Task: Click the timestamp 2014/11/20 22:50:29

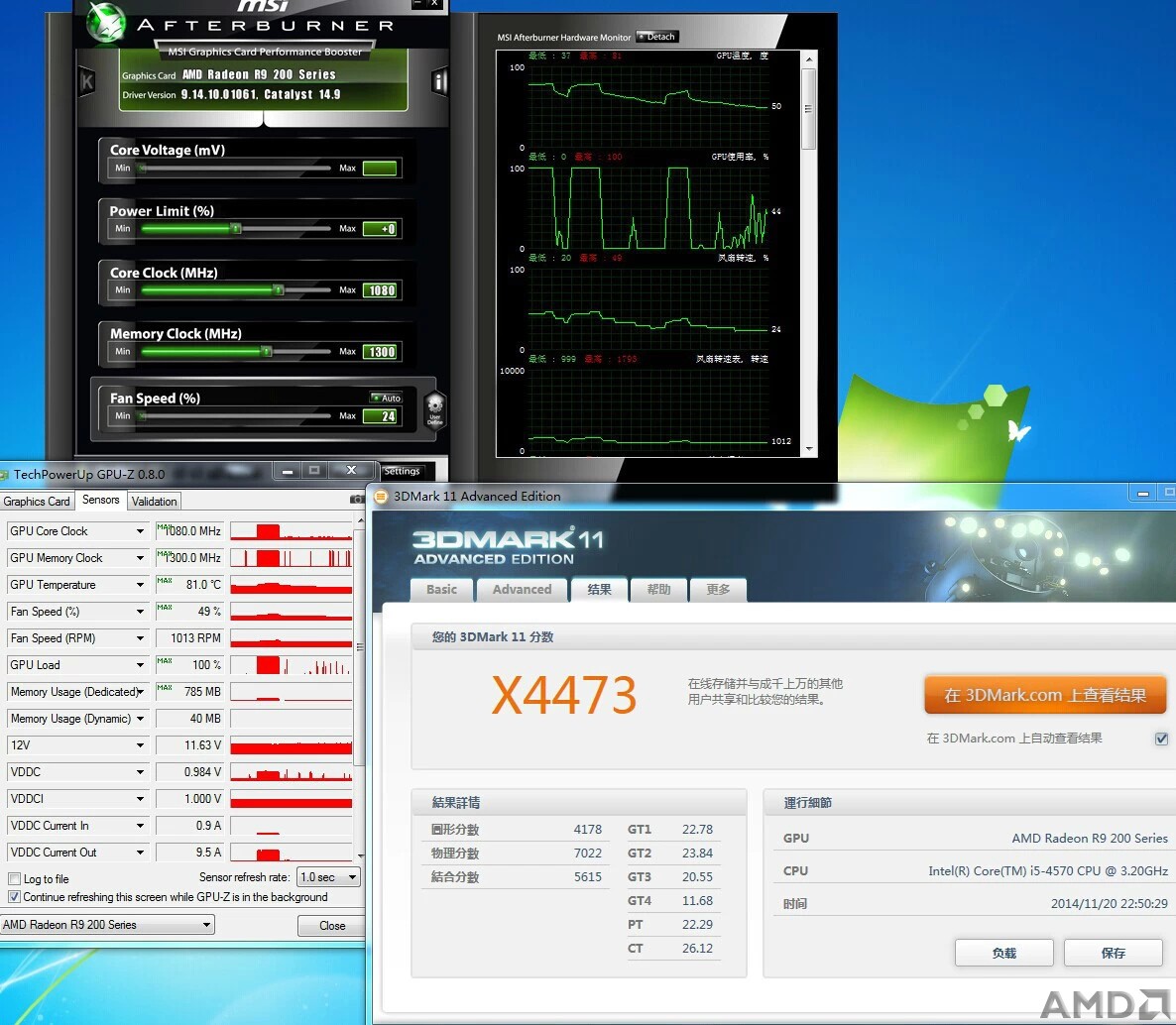Action: [1110, 903]
